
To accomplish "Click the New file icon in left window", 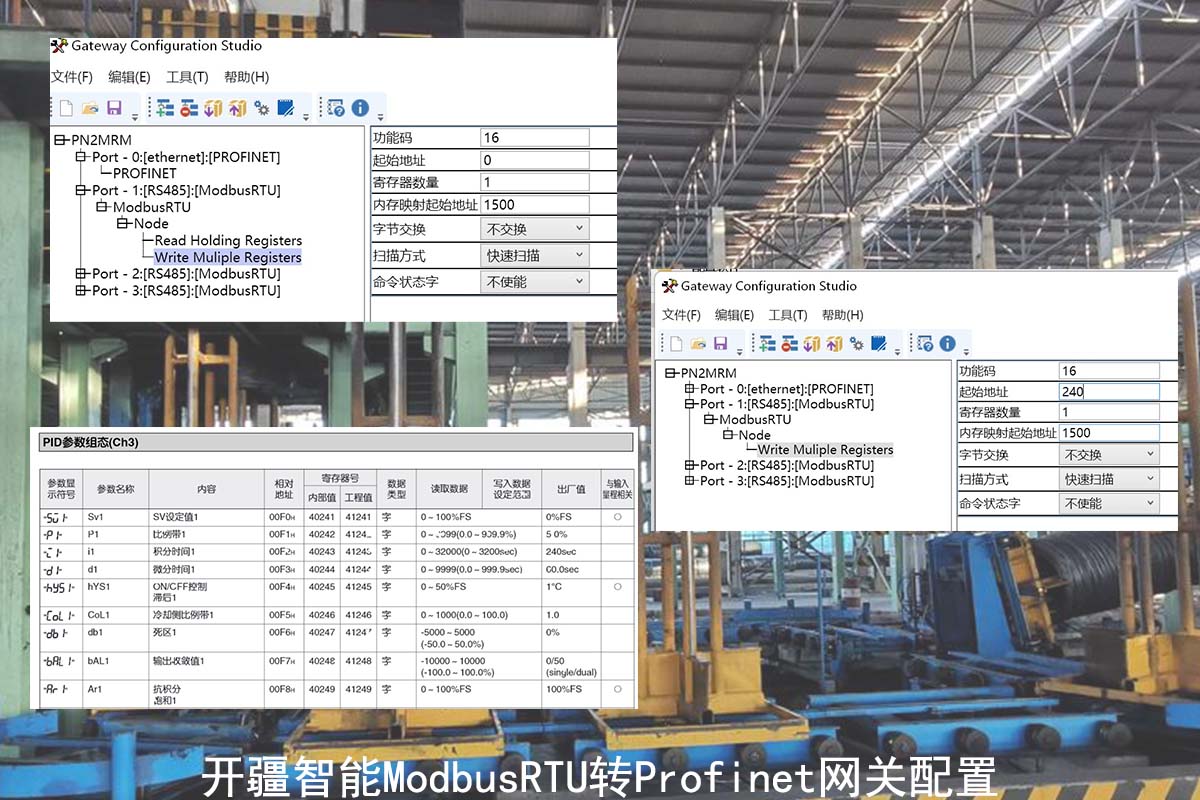I will (x=66, y=108).
